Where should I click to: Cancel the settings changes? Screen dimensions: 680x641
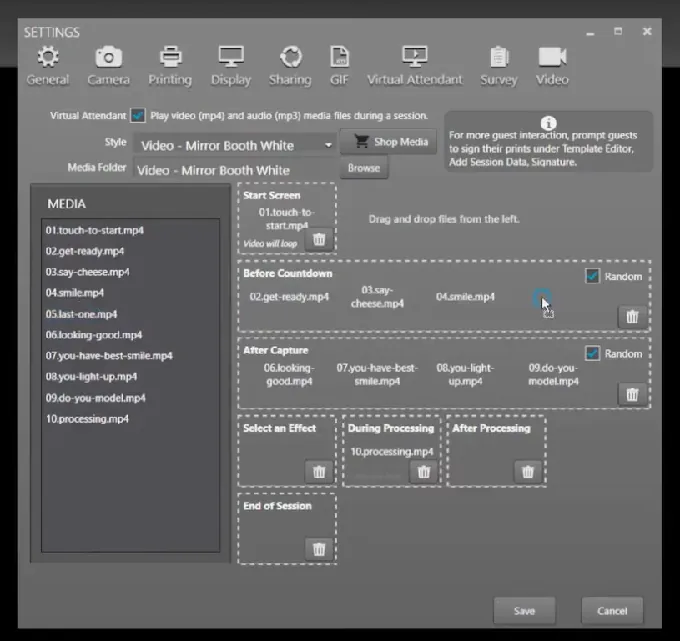pos(612,611)
